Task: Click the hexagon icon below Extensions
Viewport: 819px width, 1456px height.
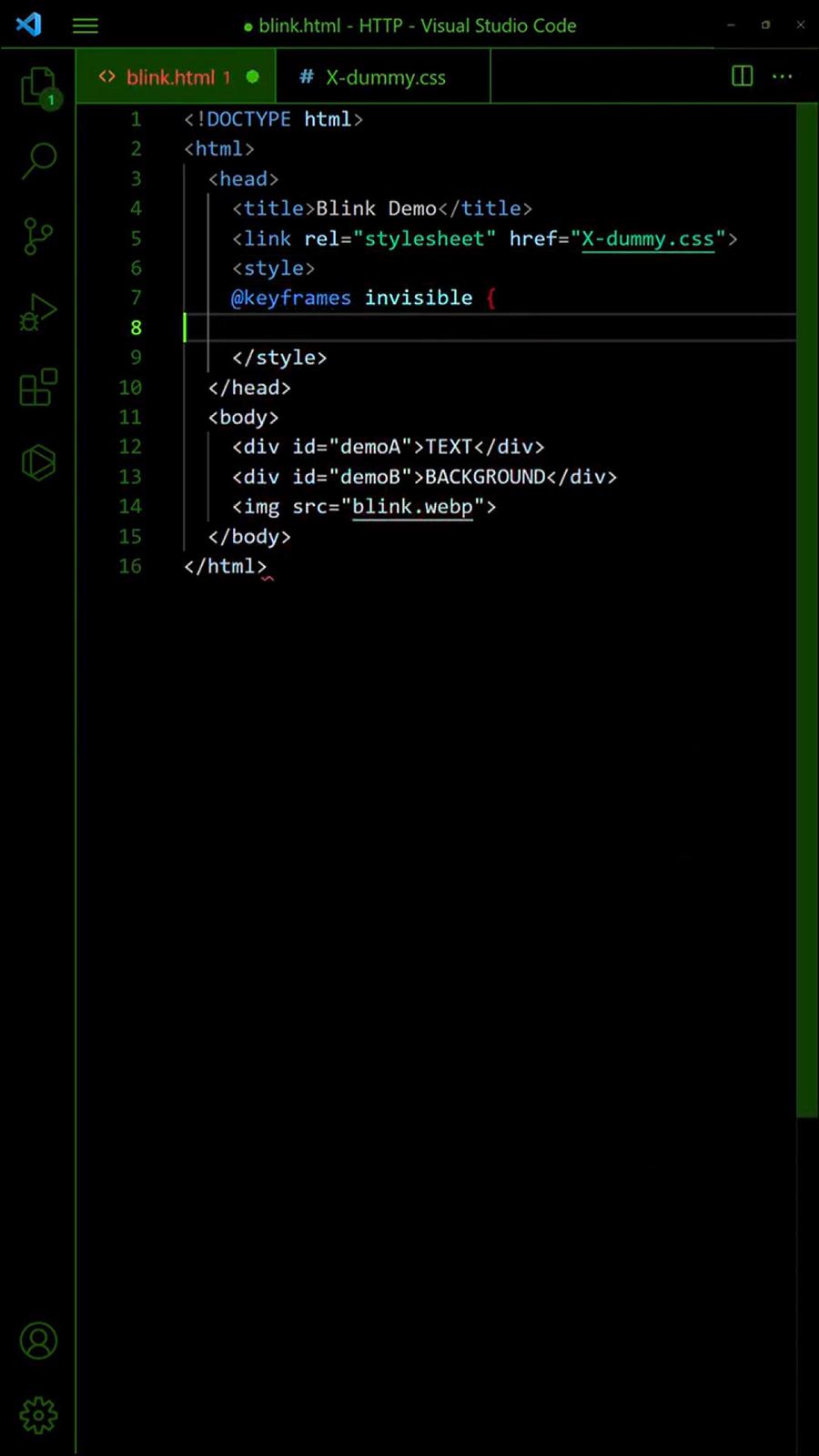Action: click(38, 462)
